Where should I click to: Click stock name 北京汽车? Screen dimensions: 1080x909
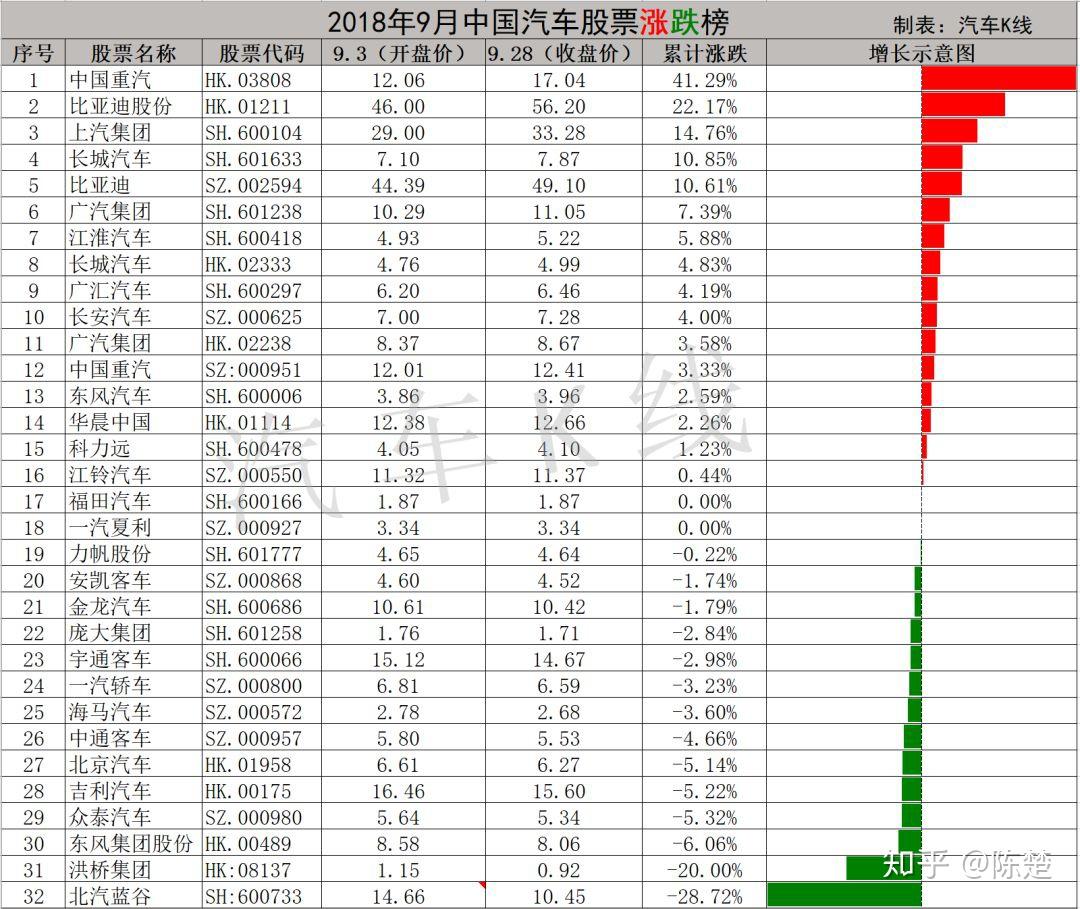point(110,764)
